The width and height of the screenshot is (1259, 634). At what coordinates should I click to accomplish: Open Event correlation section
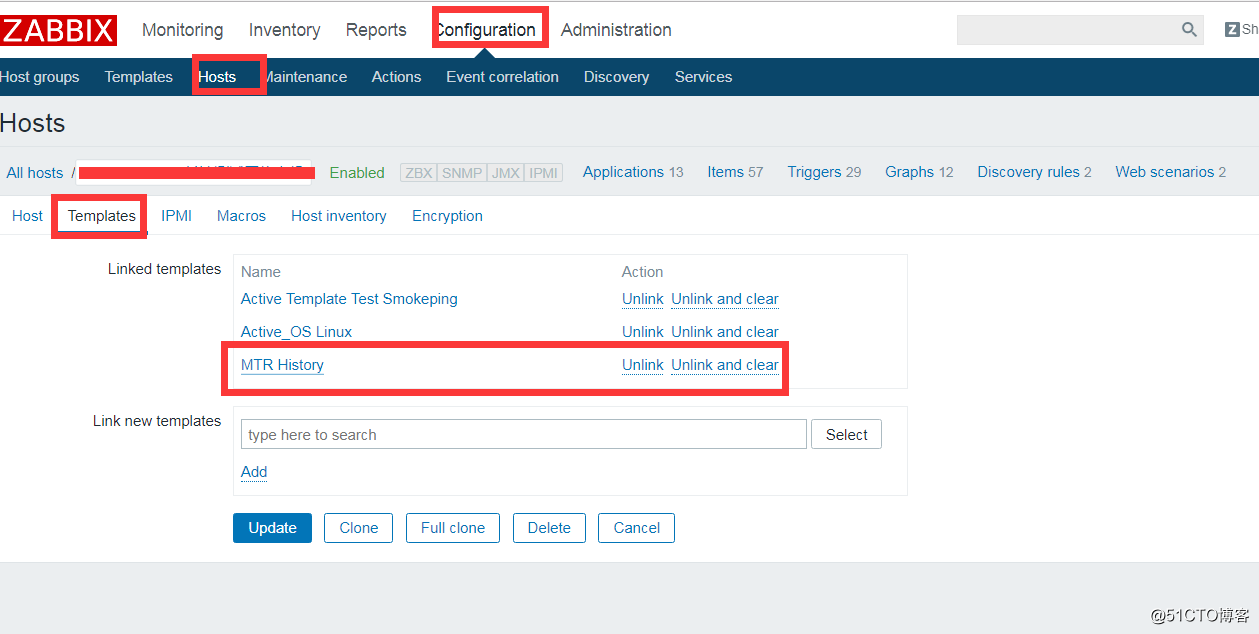pyautogui.click(x=502, y=77)
